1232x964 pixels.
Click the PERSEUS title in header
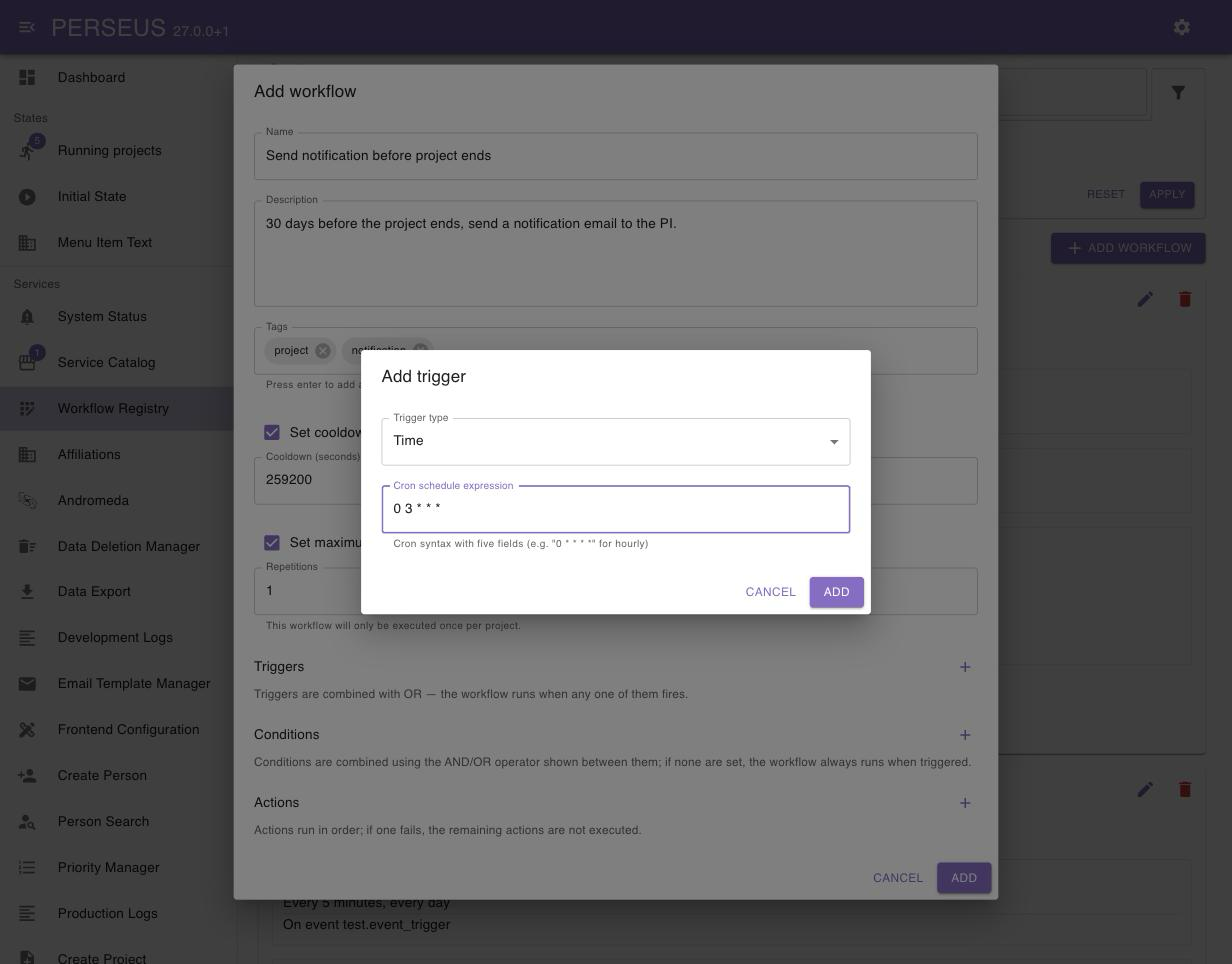coord(108,27)
